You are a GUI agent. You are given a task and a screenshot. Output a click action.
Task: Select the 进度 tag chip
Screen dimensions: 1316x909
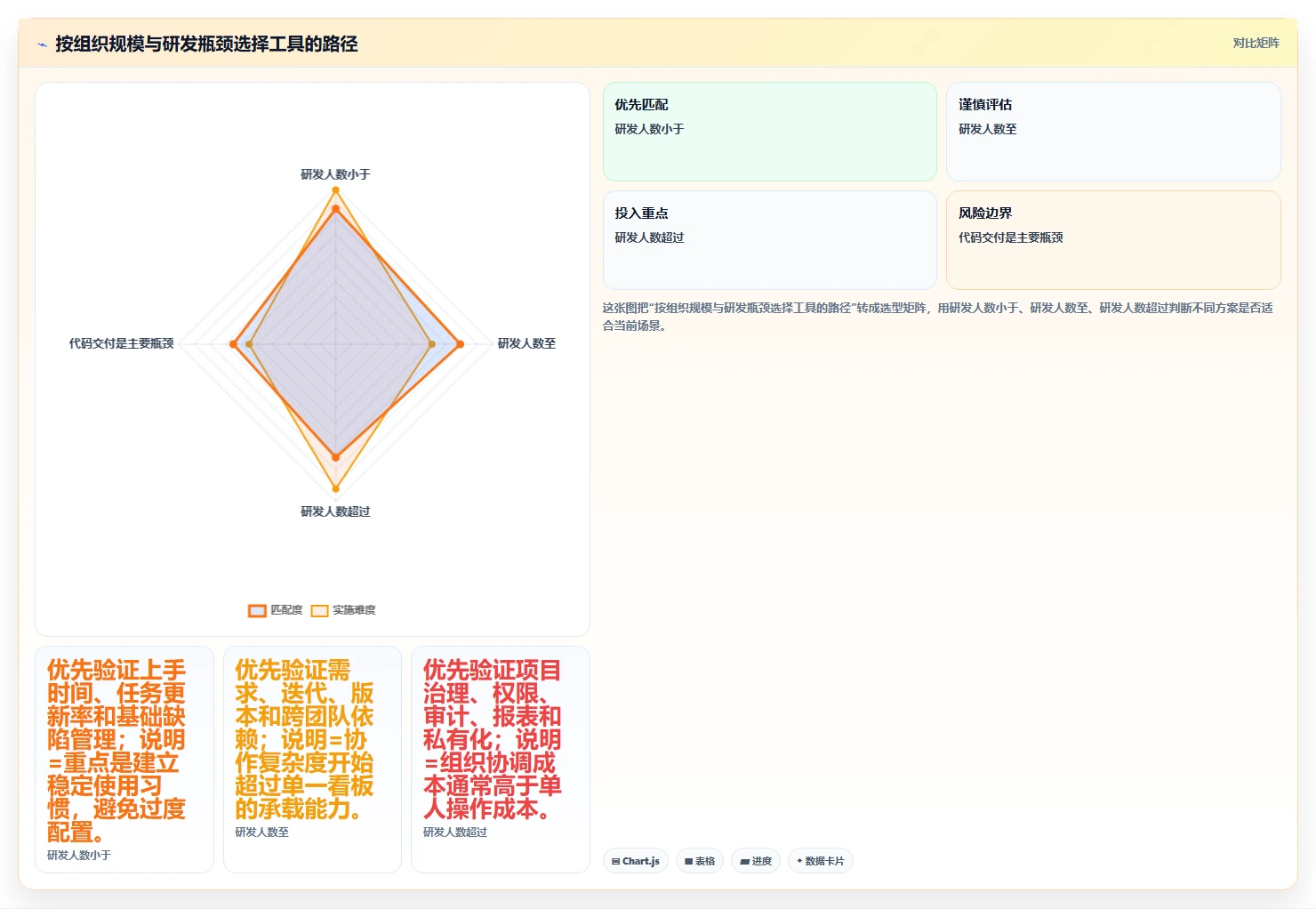click(756, 861)
